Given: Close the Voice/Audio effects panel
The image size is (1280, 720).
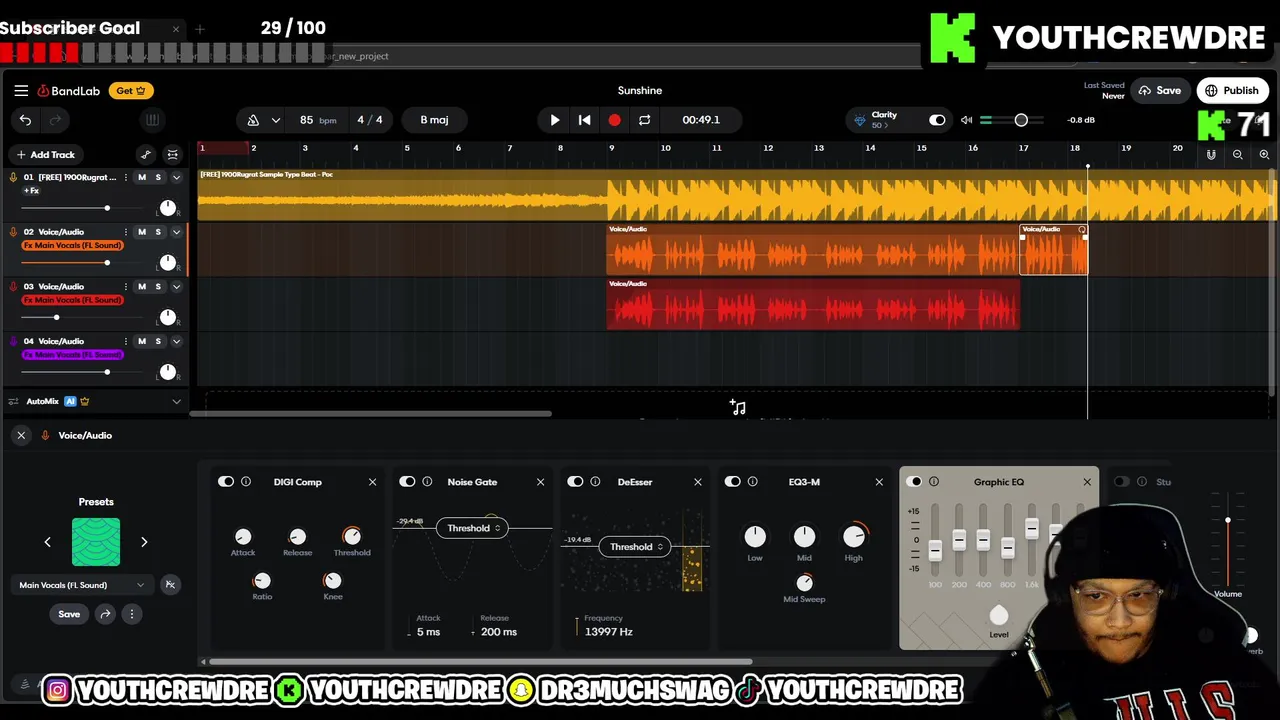Looking at the screenshot, I should click(21, 435).
